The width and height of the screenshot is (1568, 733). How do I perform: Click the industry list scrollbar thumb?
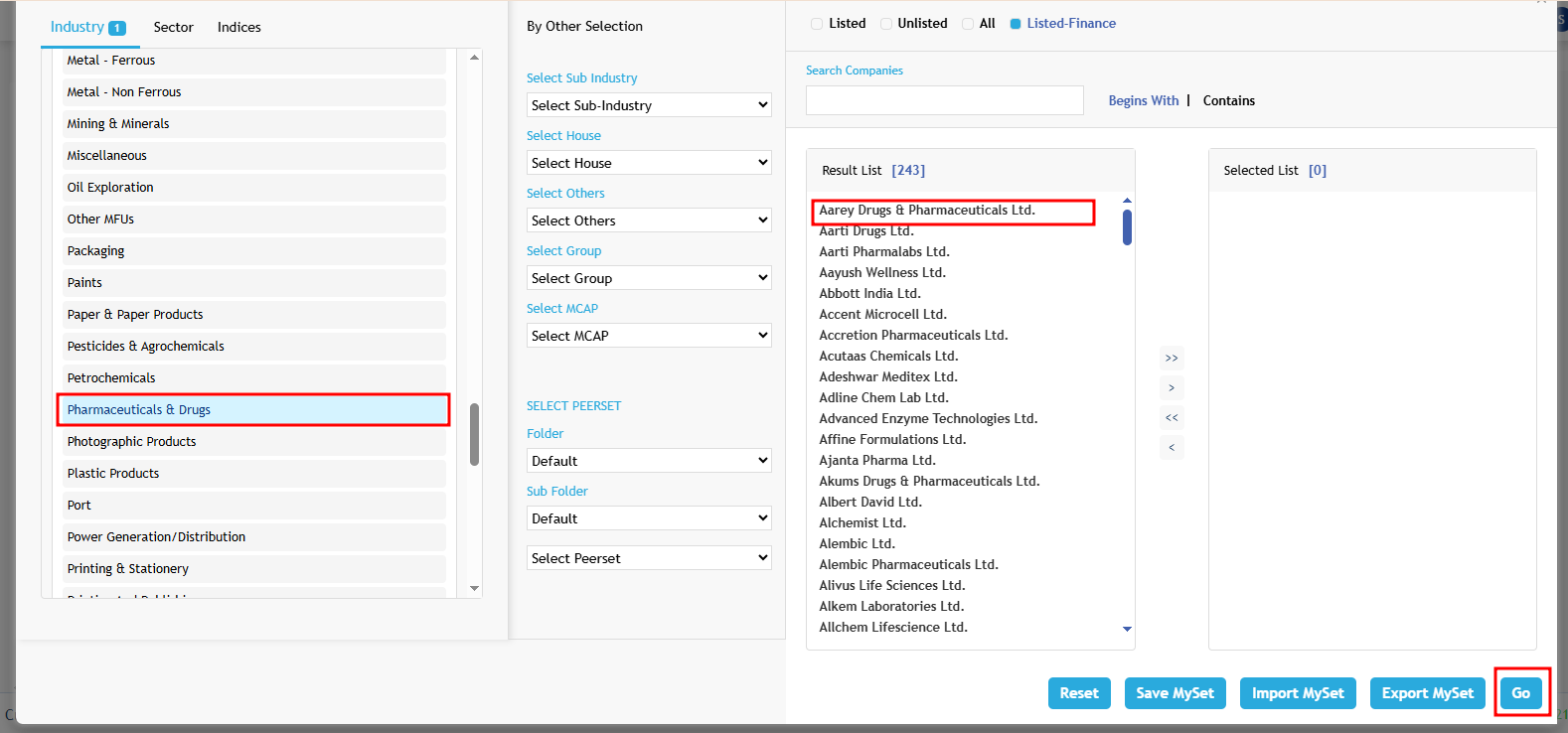coord(474,434)
